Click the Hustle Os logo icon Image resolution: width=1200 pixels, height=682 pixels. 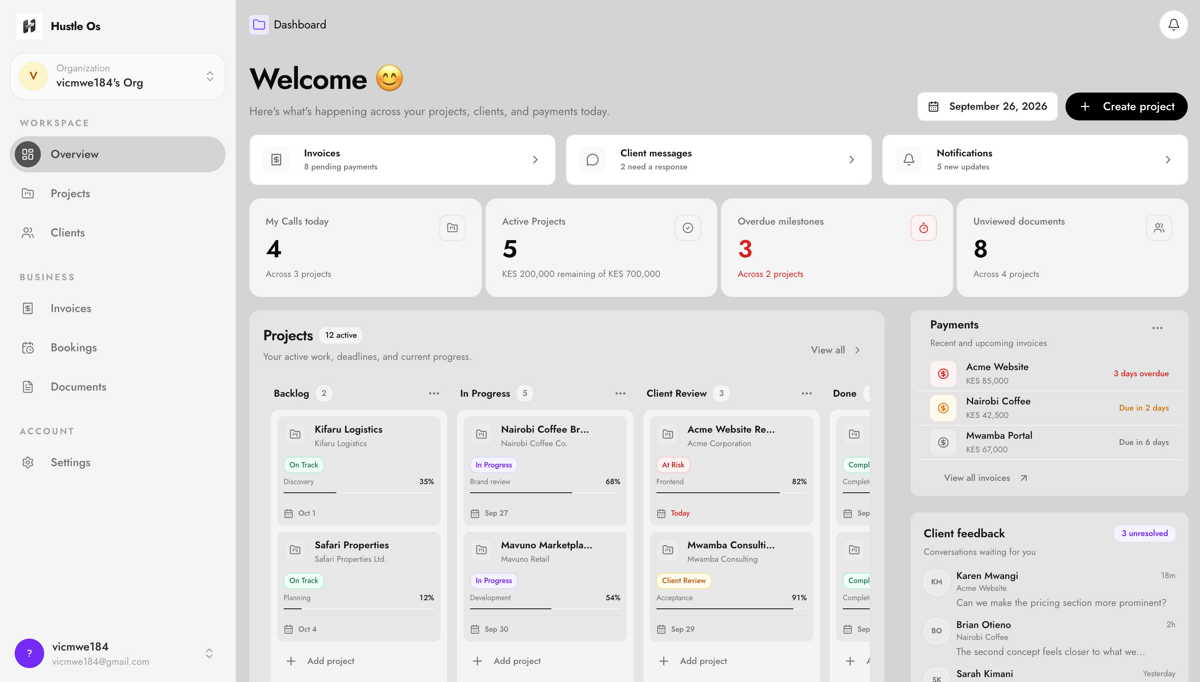(x=29, y=26)
